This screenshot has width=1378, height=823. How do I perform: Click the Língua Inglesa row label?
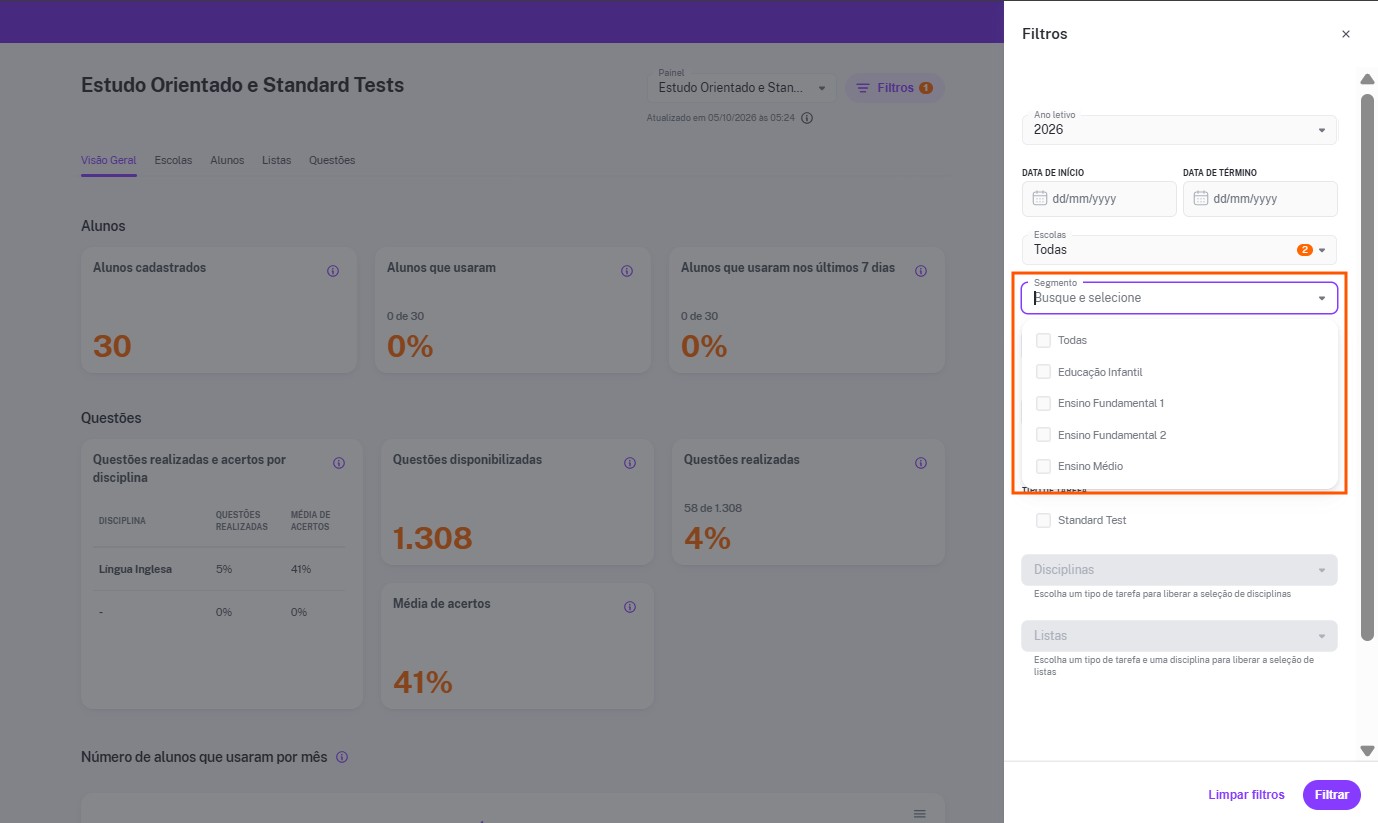coord(135,569)
